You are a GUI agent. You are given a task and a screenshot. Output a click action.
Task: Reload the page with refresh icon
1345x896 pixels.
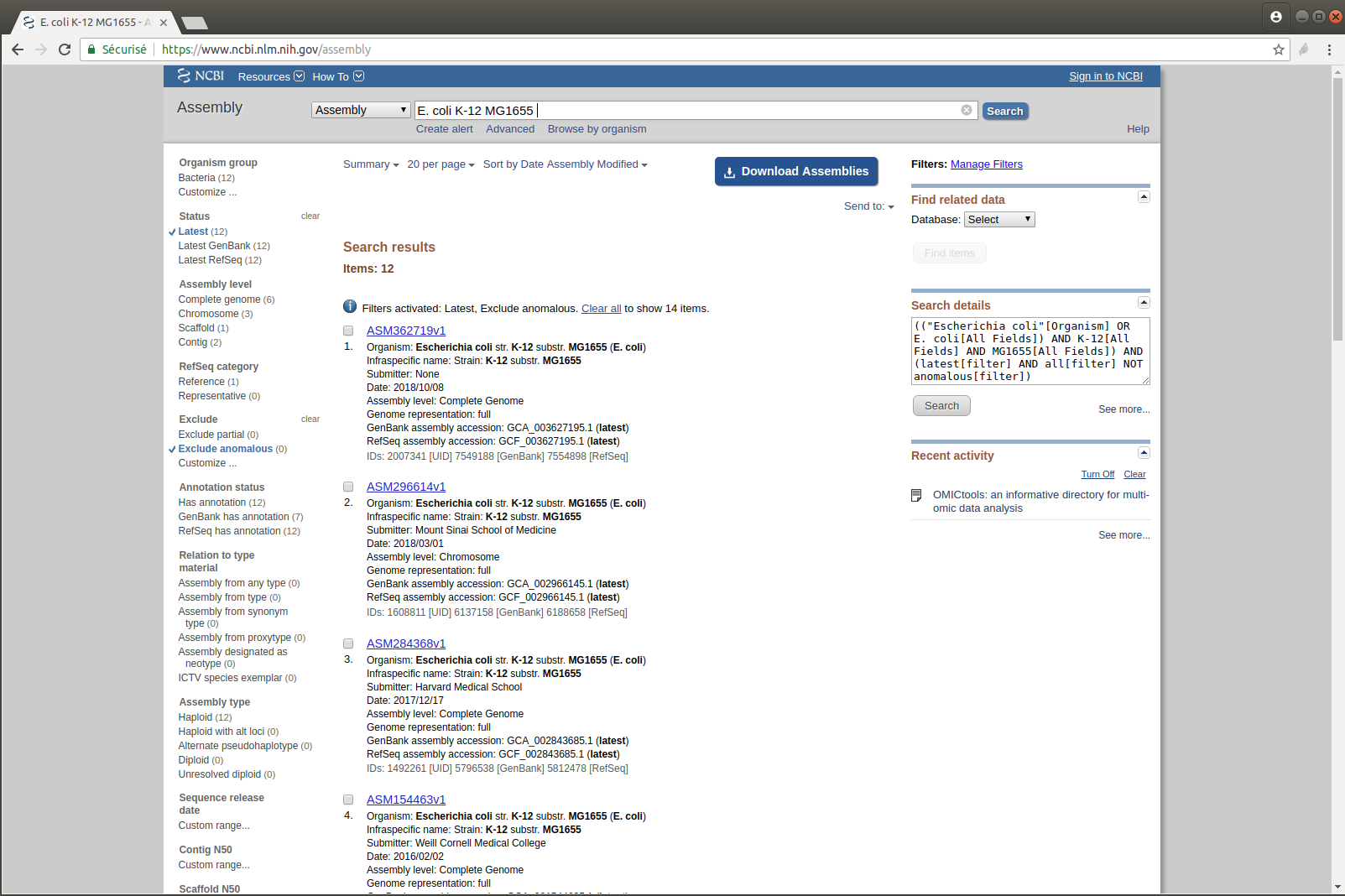click(65, 49)
